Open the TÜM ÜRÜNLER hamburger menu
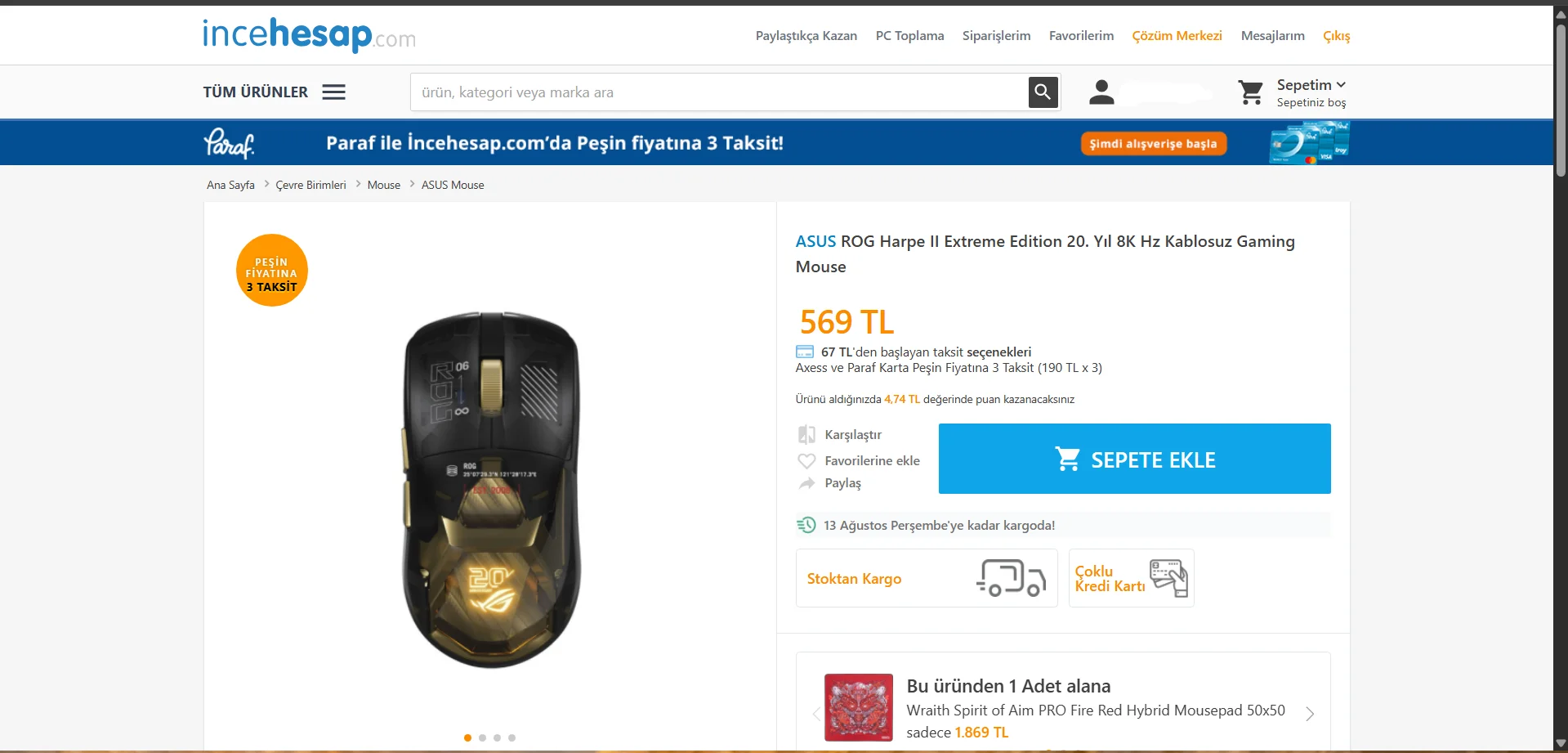 (x=333, y=92)
